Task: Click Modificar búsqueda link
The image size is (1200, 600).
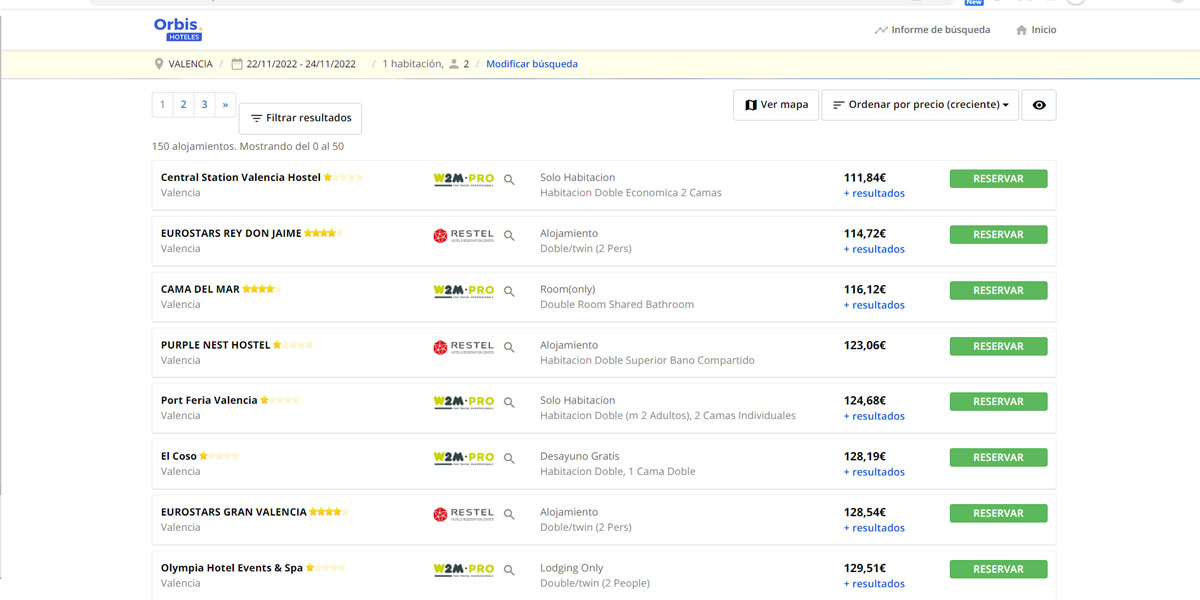Action: (532, 64)
